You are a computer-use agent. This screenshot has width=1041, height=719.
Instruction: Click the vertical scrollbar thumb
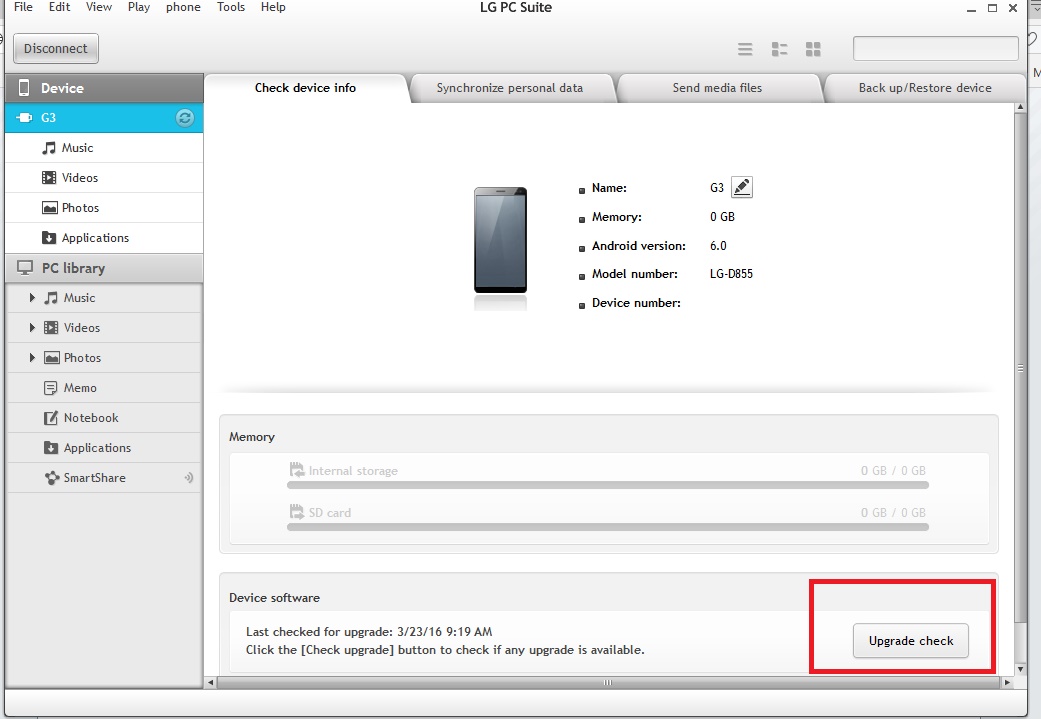point(1020,368)
